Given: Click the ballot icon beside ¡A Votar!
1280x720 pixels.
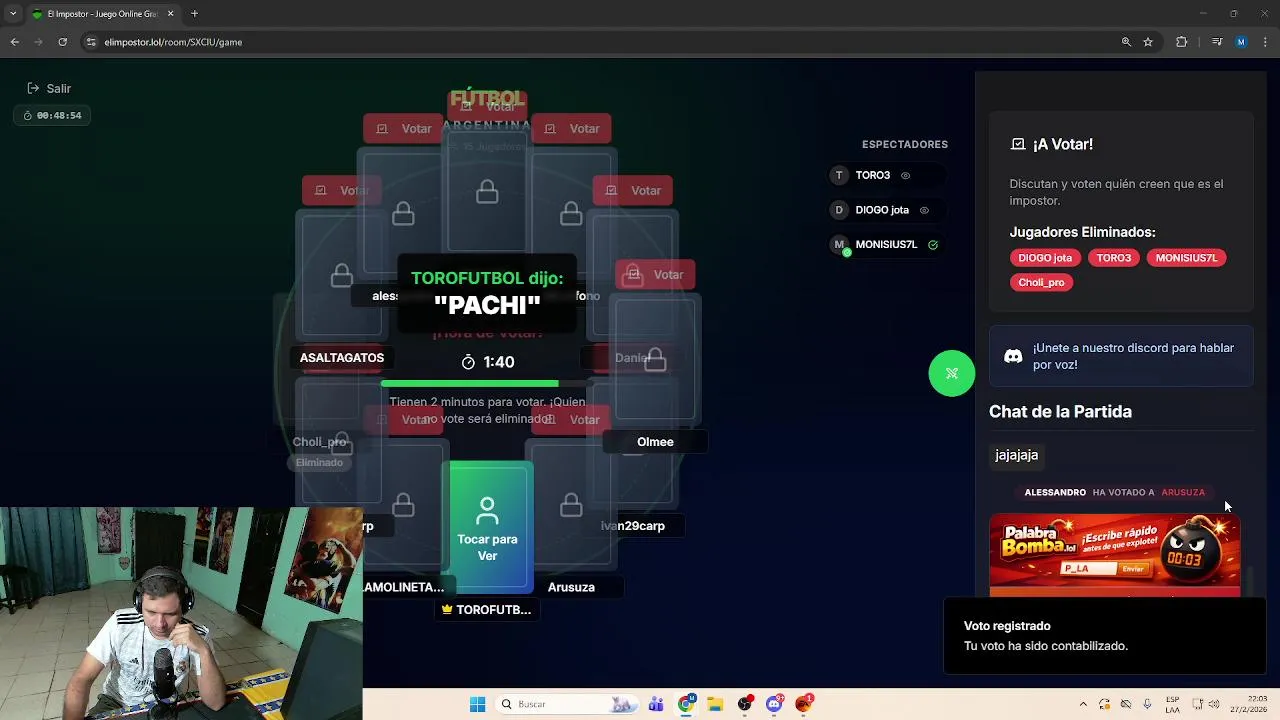Looking at the screenshot, I should pos(1018,144).
